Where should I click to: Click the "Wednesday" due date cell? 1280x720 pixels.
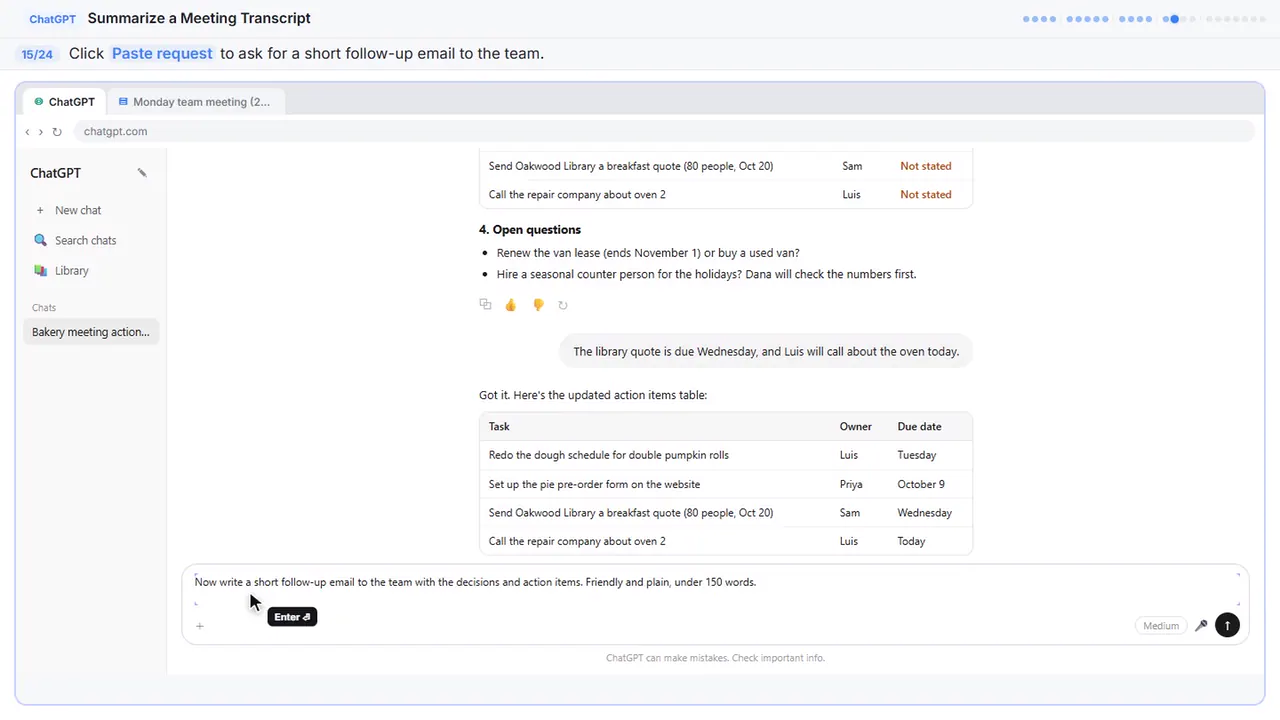tap(925, 513)
